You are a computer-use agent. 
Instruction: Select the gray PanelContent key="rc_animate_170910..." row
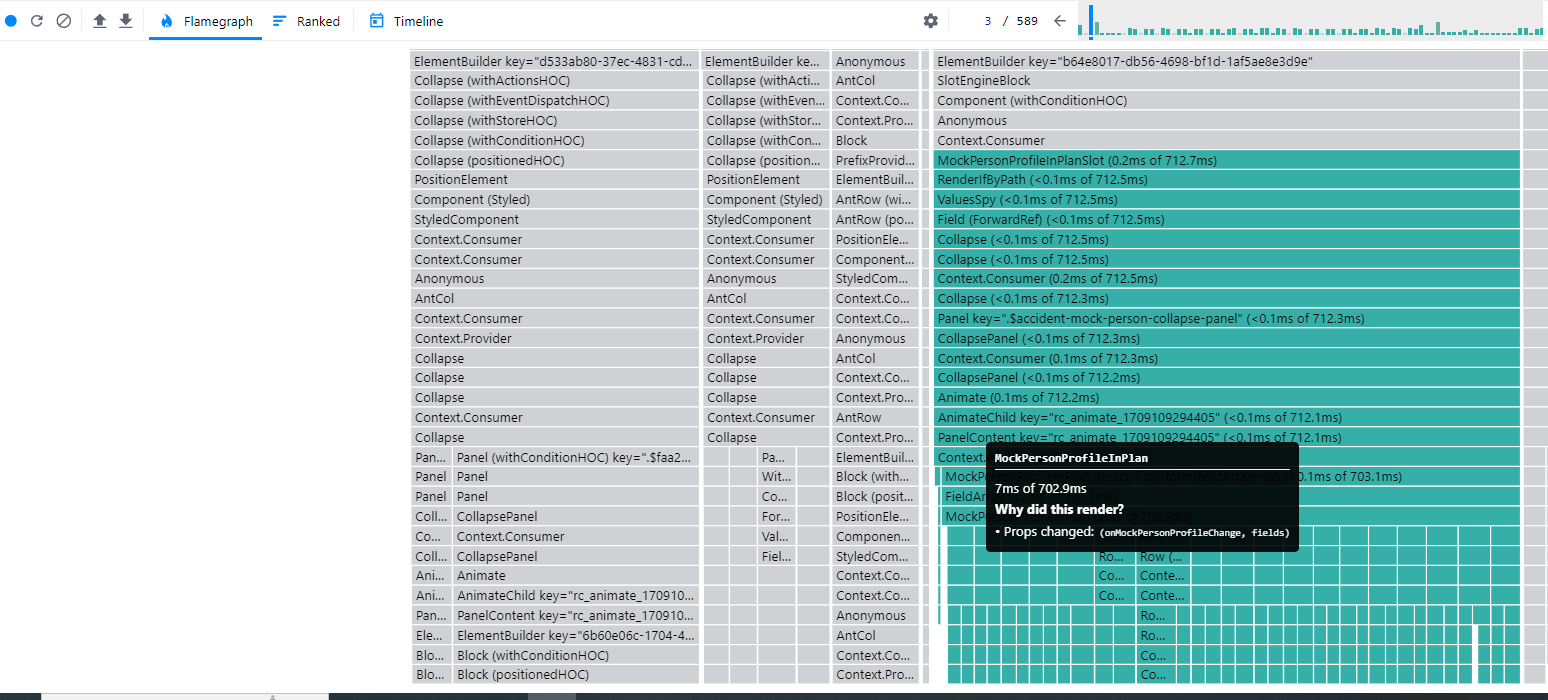click(576, 616)
